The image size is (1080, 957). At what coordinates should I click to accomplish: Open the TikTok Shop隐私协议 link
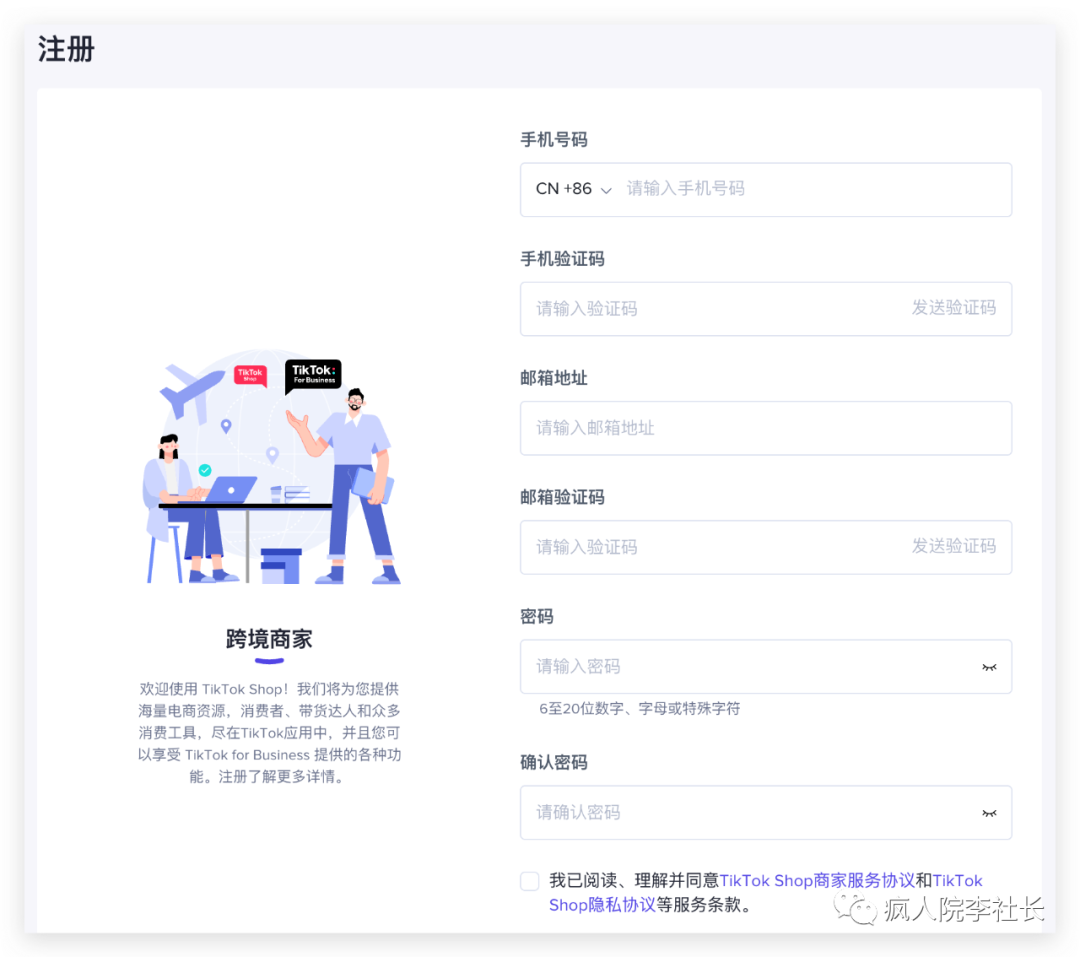pos(602,904)
